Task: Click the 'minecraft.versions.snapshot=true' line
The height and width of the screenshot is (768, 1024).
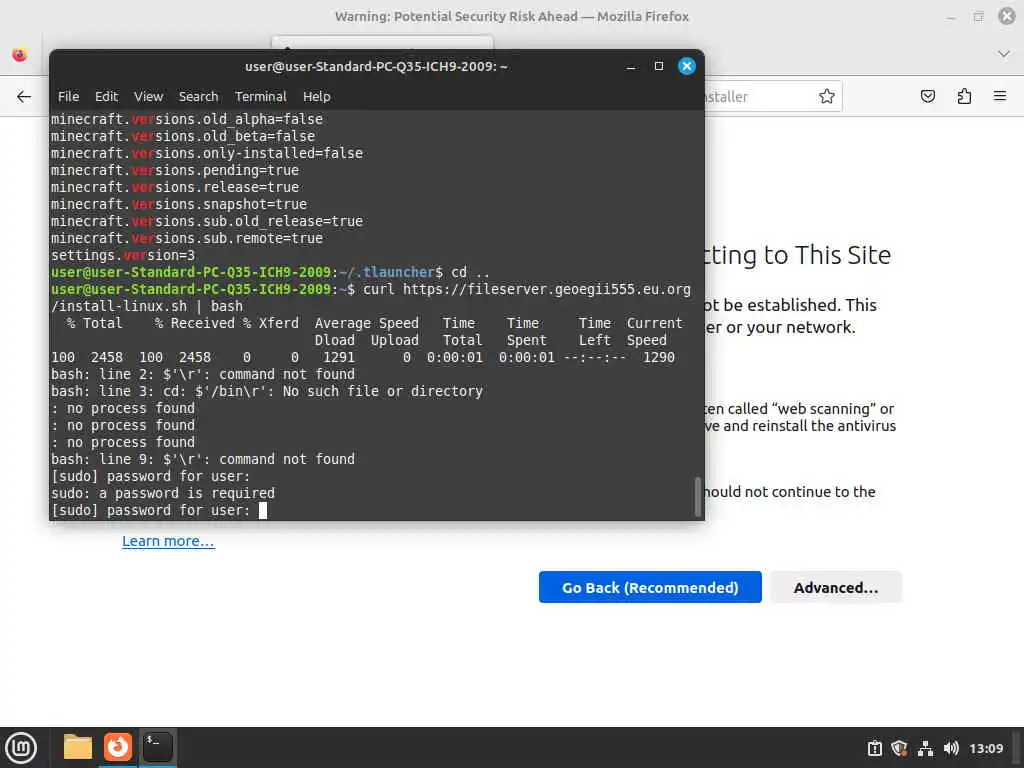Action: point(179,204)
